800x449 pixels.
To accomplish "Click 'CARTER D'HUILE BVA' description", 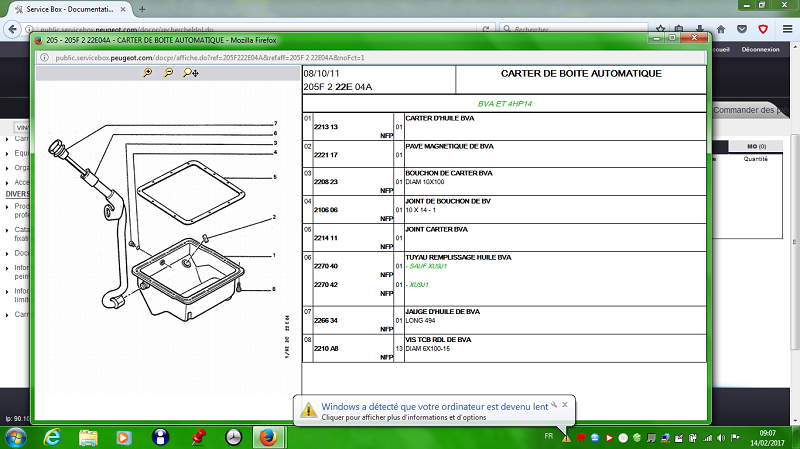I will 440,118.
